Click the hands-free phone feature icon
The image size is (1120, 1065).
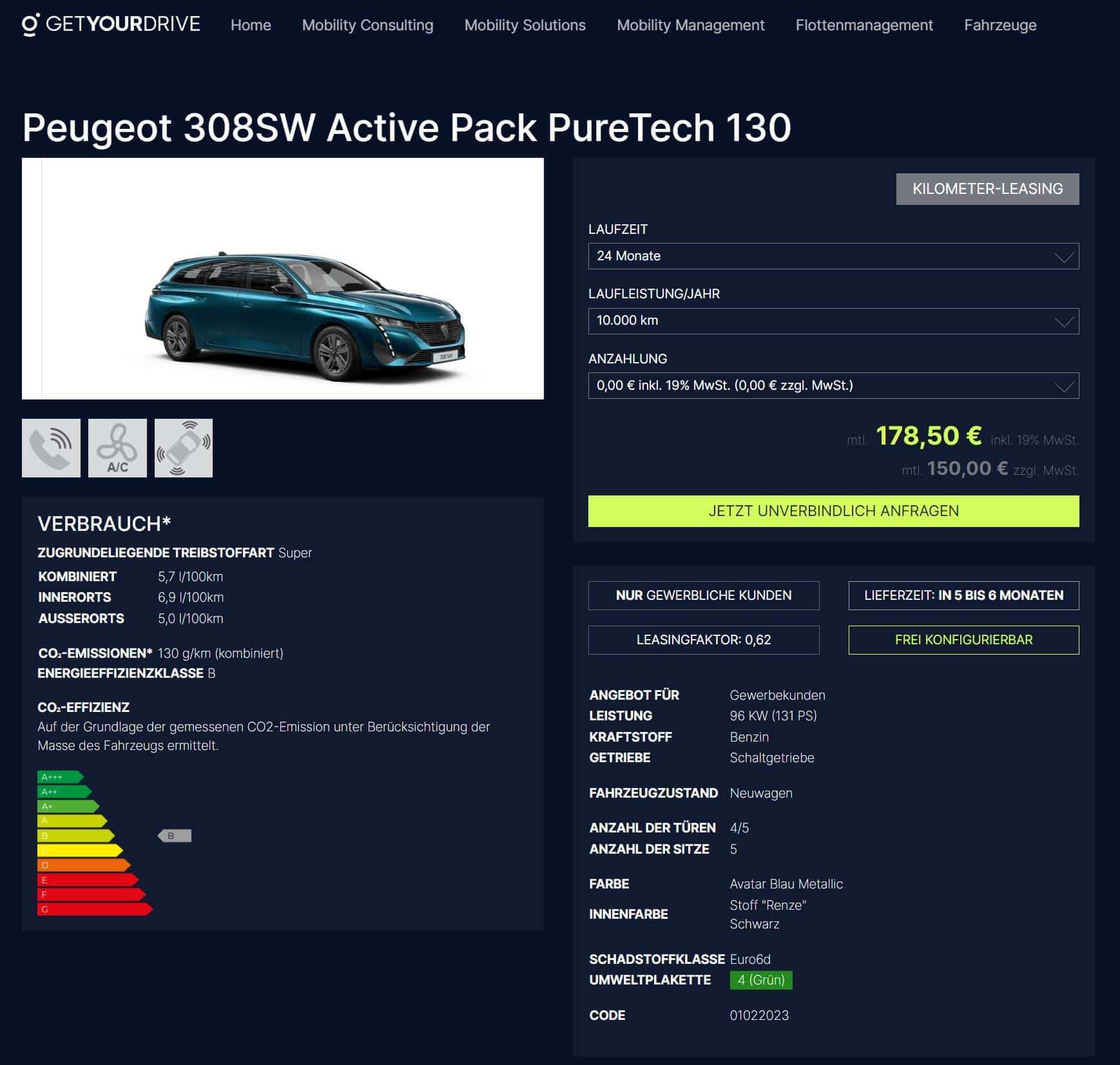(51, 448)
